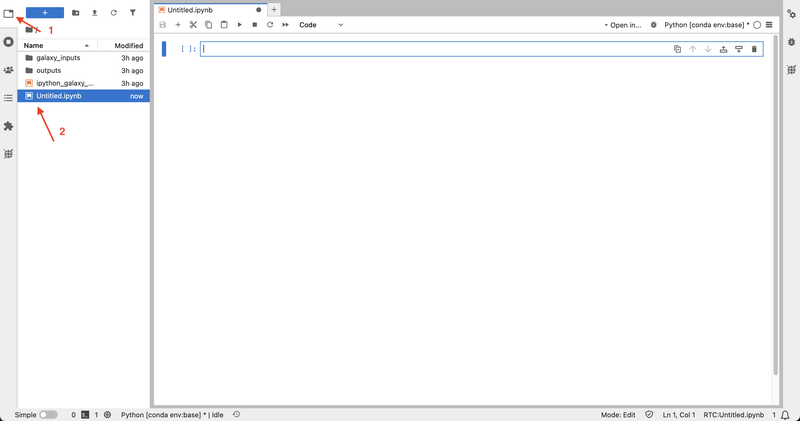Enable the debugger from the notebook toolbar
800x421 pixels.
[654, 25]
